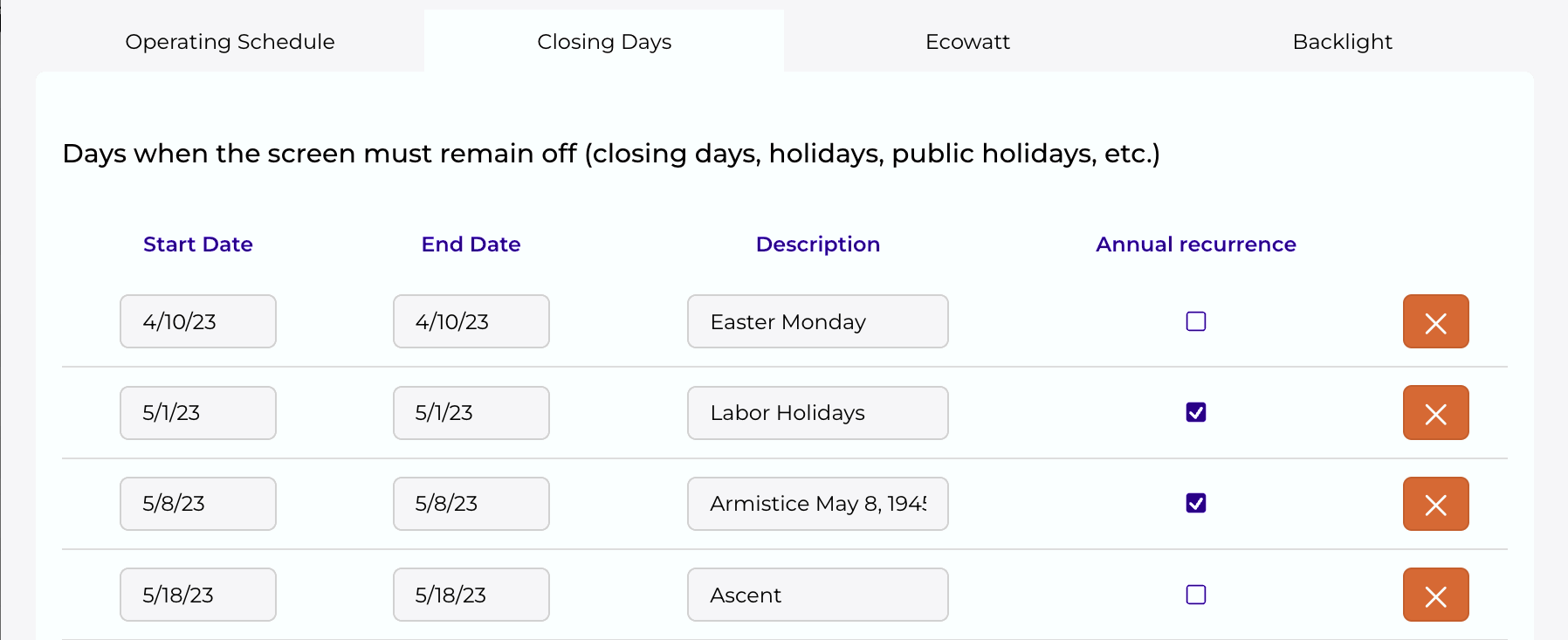This screenshot has height=640, width=1568.
Task: Delete the Easter Monday closing day
Action: click(1435, 322)
